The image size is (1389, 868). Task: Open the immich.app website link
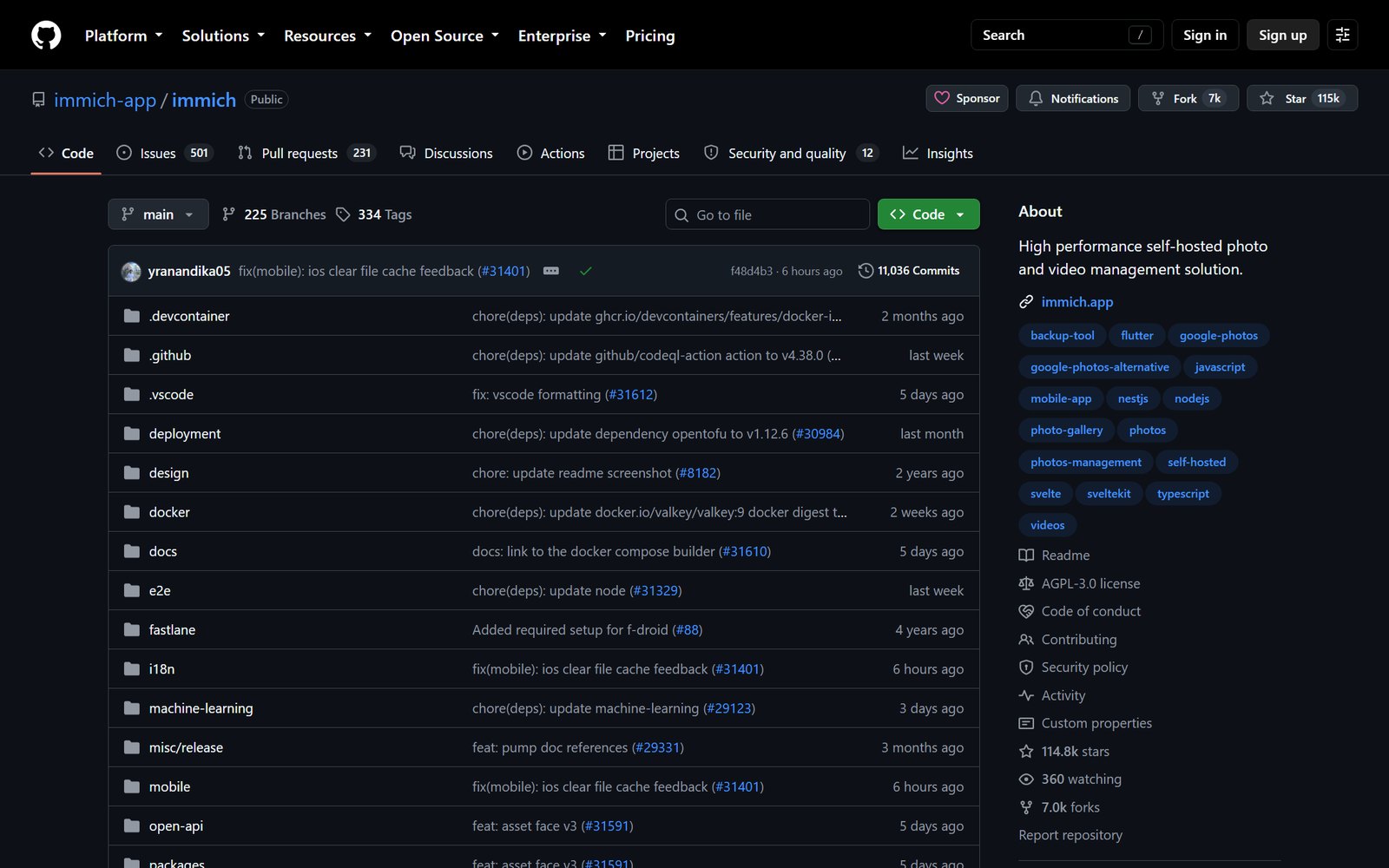pos(1077,302)
